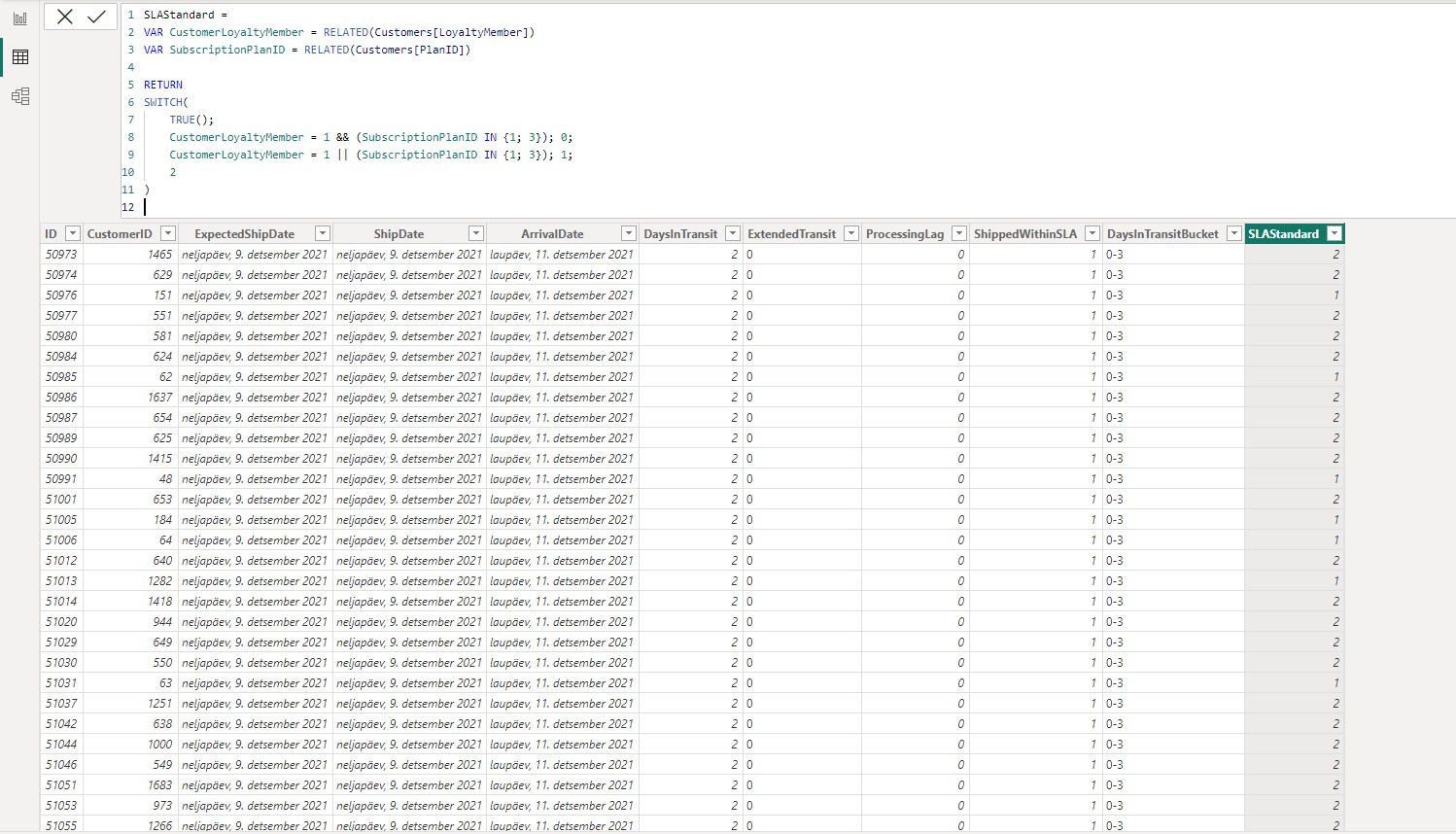Switch to the Data table view icon
The height and width of the screenshot is (834, 1456).
(19, 57)
